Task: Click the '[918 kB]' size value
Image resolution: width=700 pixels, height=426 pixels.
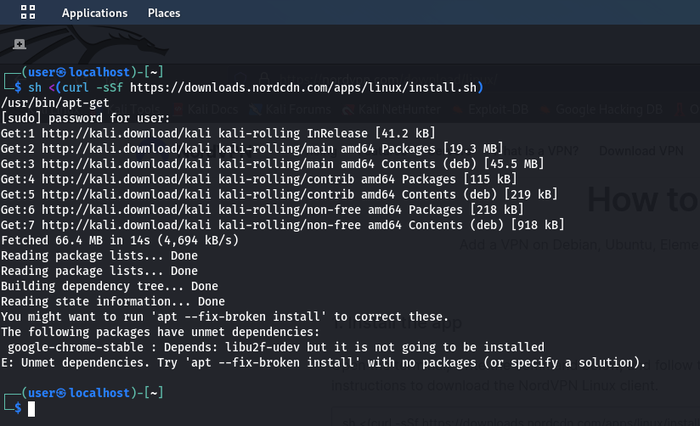Action: tap(538, 225)
